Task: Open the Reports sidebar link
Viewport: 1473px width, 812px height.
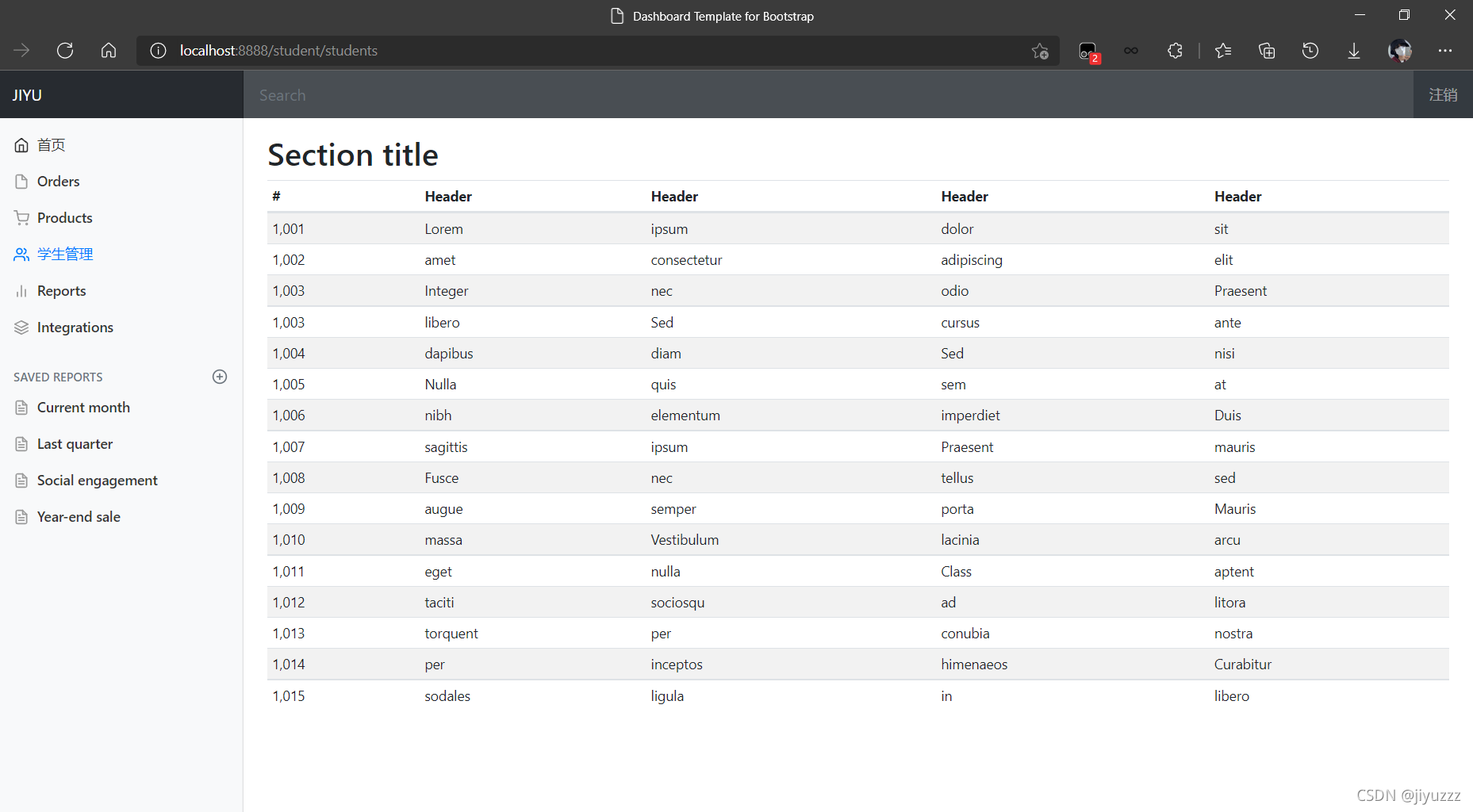Action: [62, 291]
